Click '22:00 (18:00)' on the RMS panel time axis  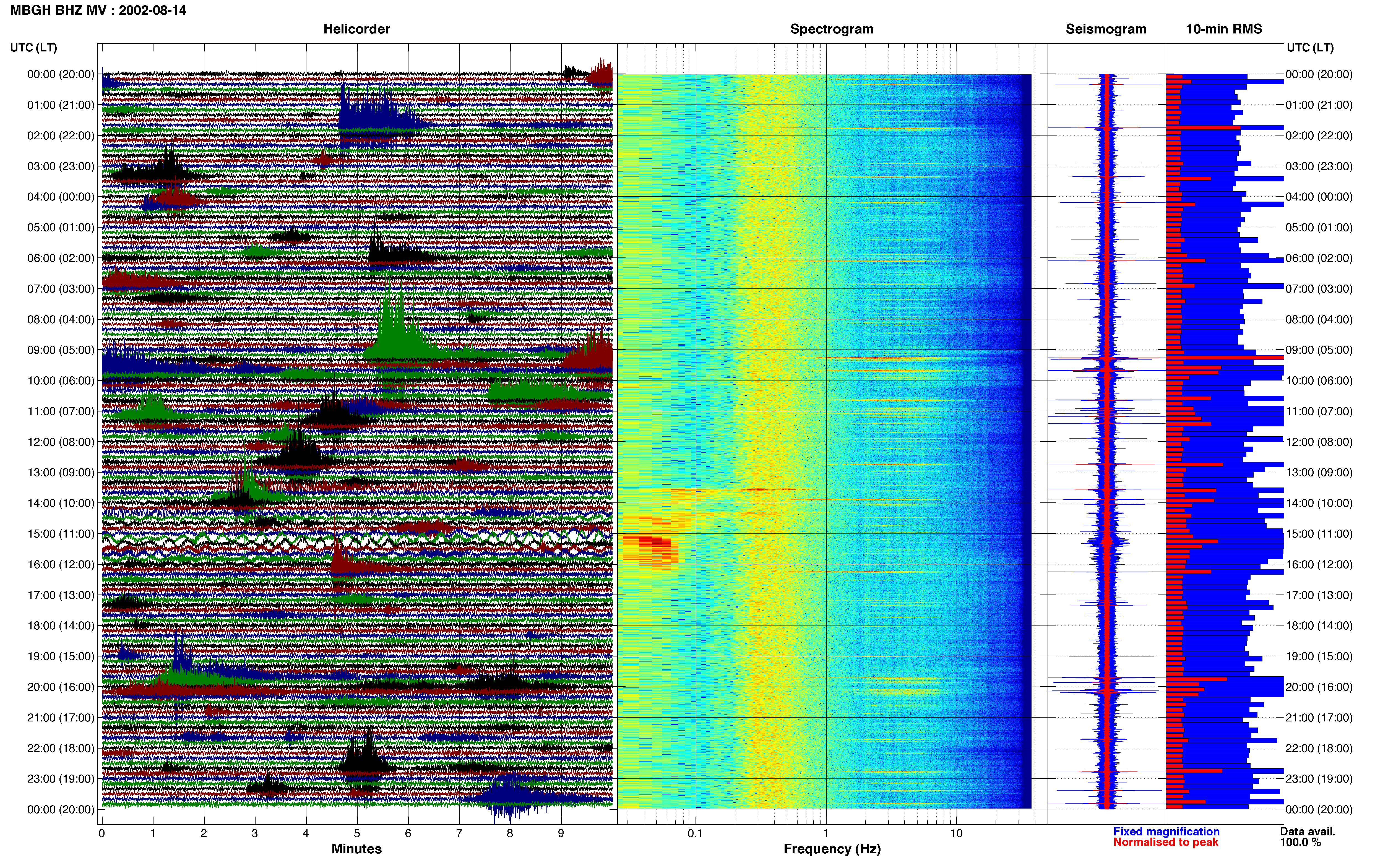(1319, 748)
